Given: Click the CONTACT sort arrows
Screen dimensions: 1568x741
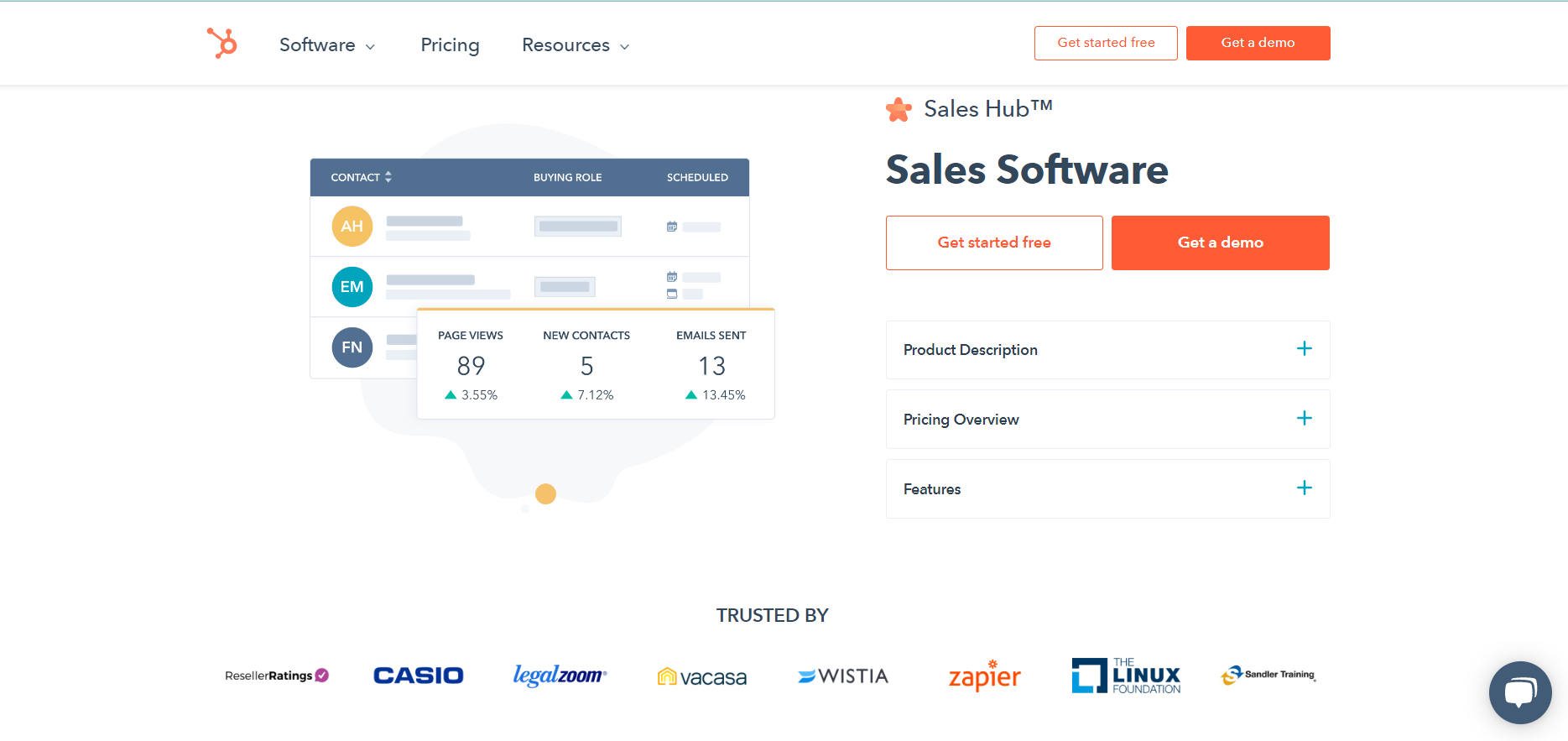Looking at the screenshot, I should tap(388, 177).
